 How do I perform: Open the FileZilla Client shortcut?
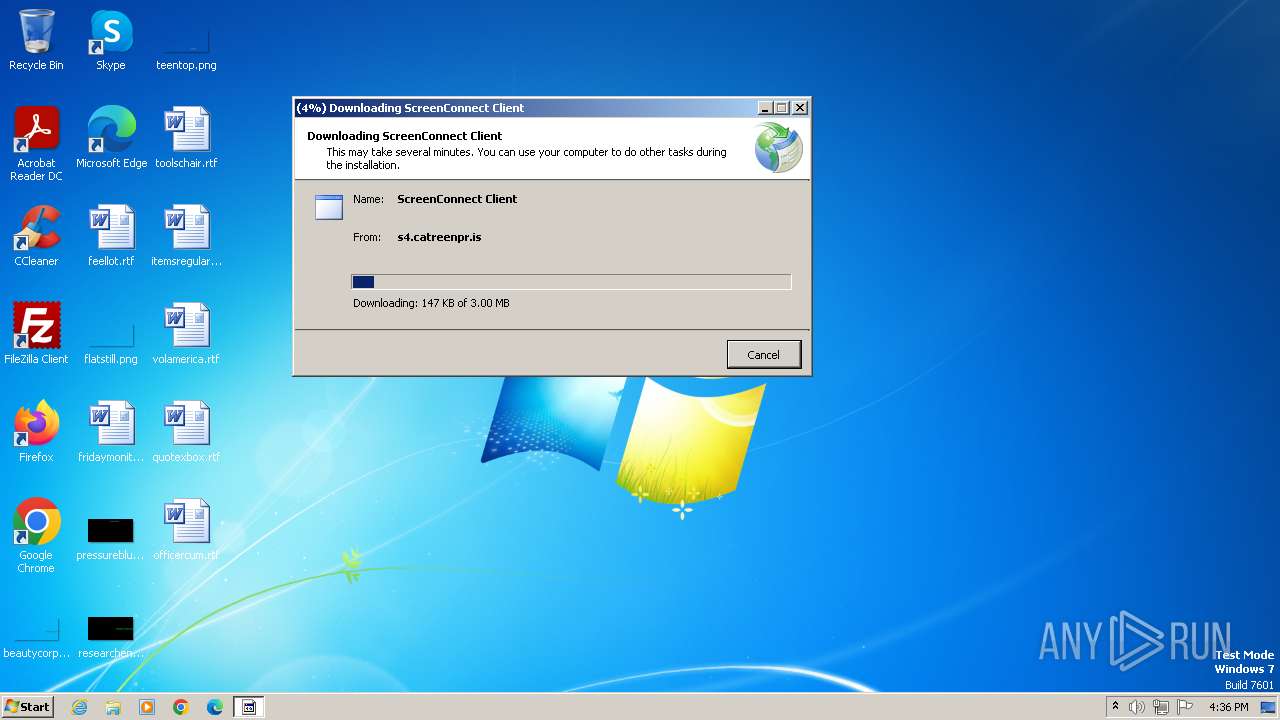[x=36, y=333]
